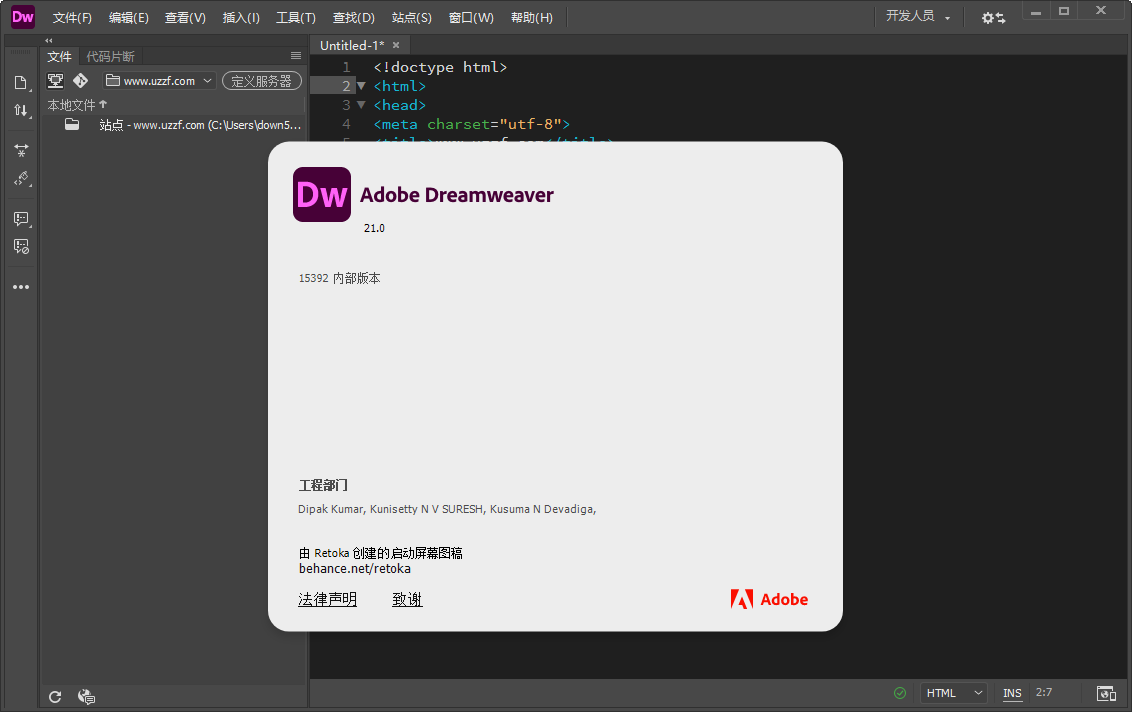
Task: Click the remove comment icon
Action: [21, 247]
